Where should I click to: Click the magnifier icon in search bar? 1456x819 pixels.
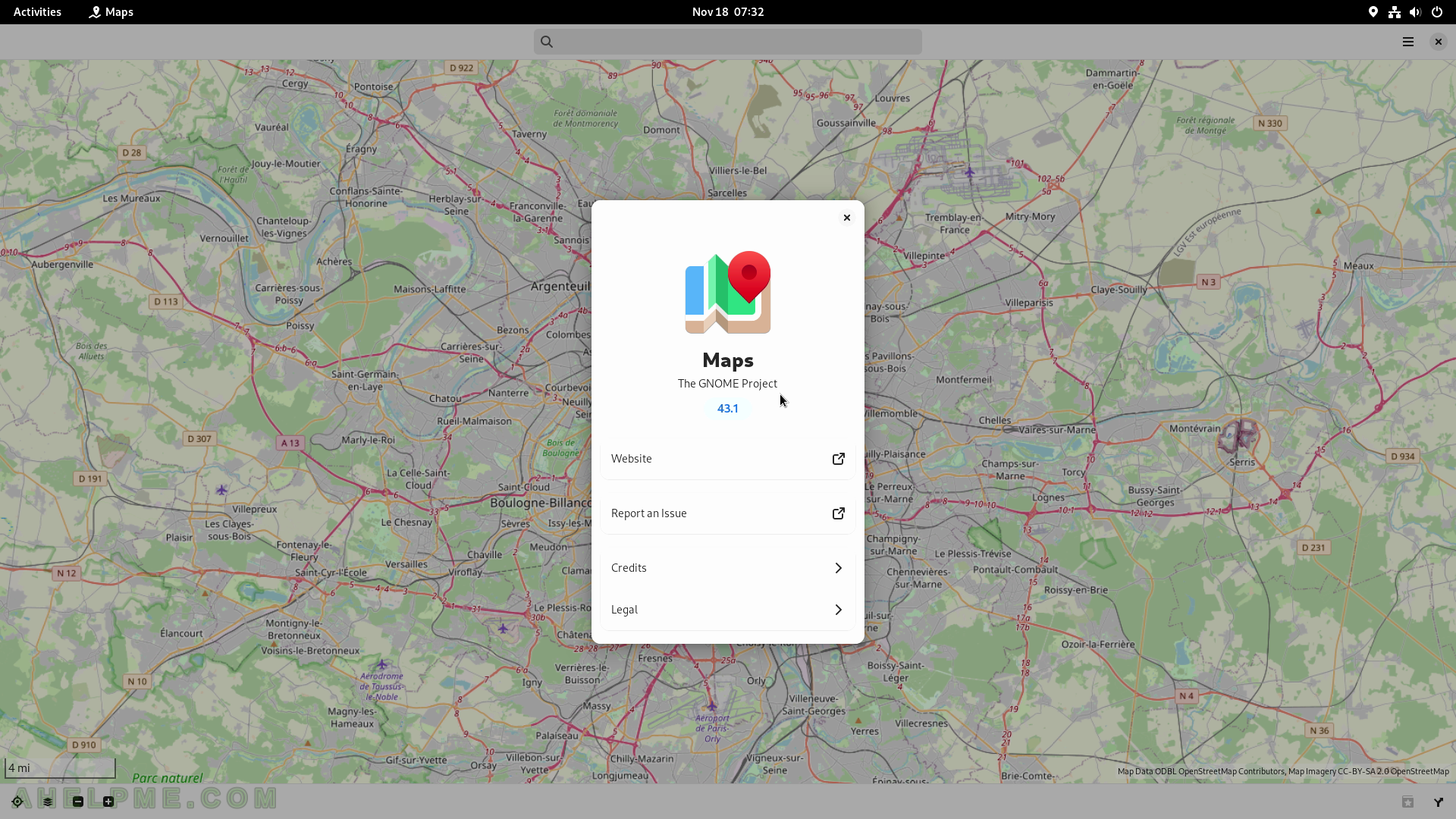547,42
